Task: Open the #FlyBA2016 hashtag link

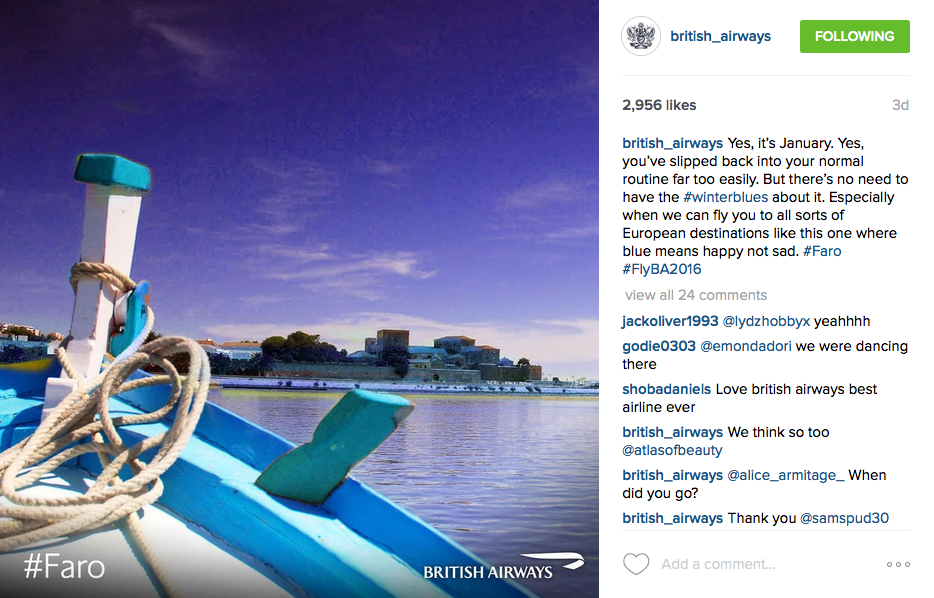Action: (662, 269)
